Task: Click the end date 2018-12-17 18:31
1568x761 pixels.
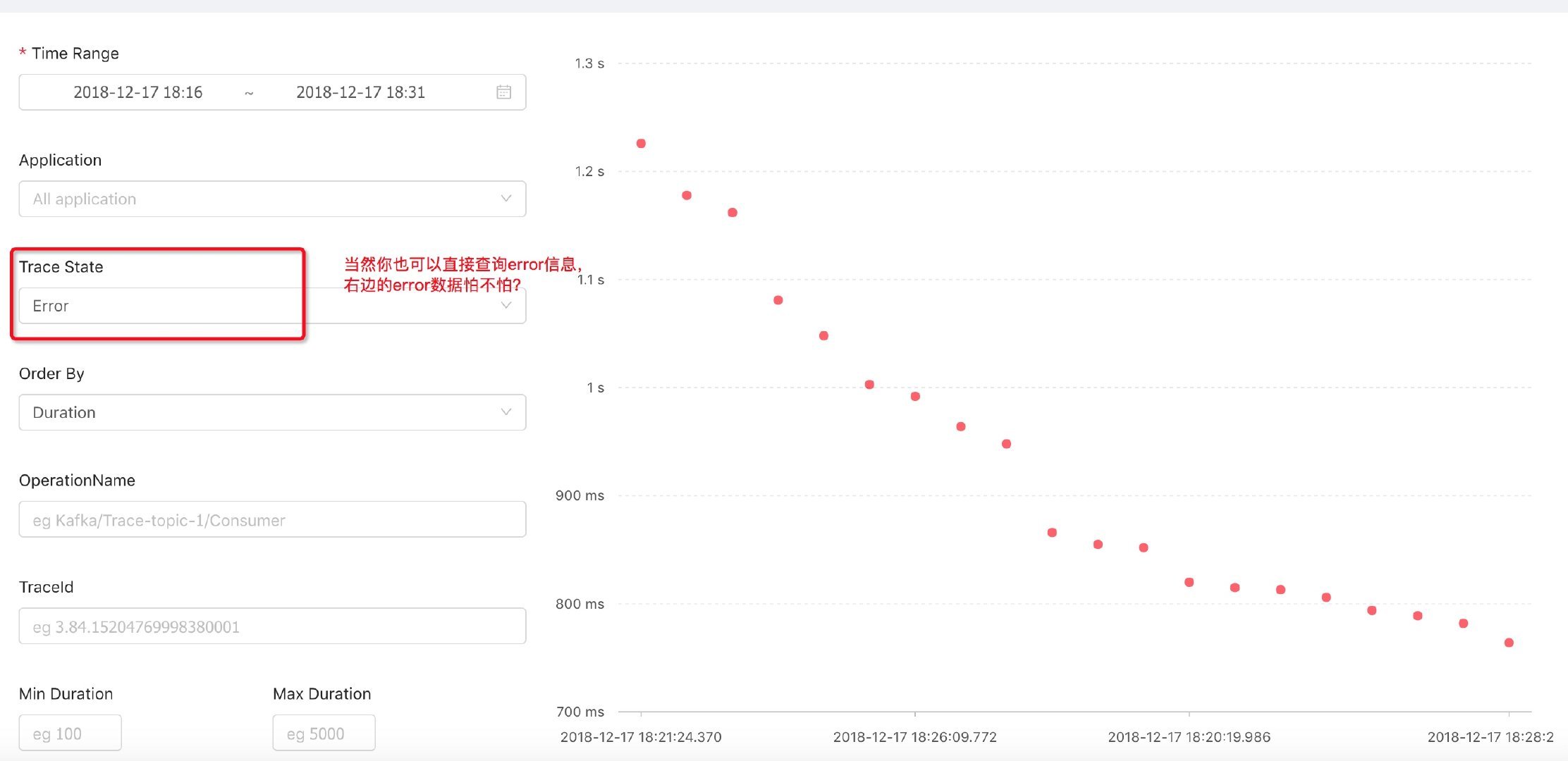Action: click(360, 92)
